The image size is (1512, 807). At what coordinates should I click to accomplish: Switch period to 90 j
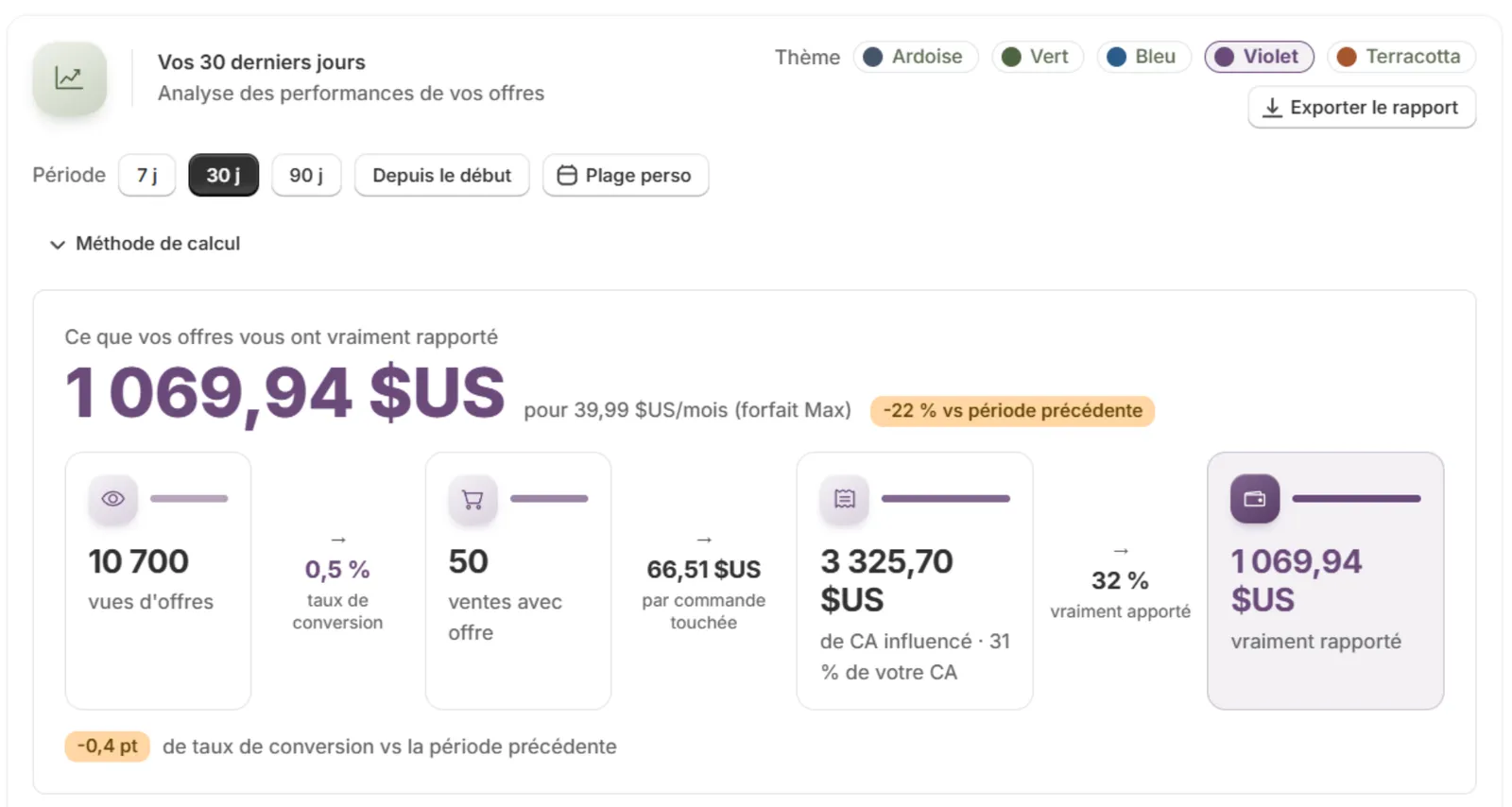pos(306,175)
